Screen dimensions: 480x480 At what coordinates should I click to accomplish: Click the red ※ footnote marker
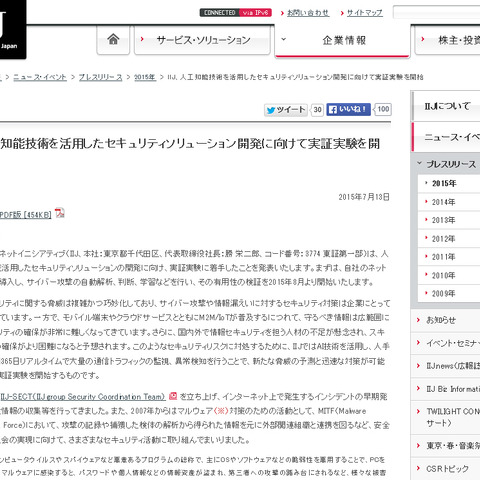coord(221,411)
